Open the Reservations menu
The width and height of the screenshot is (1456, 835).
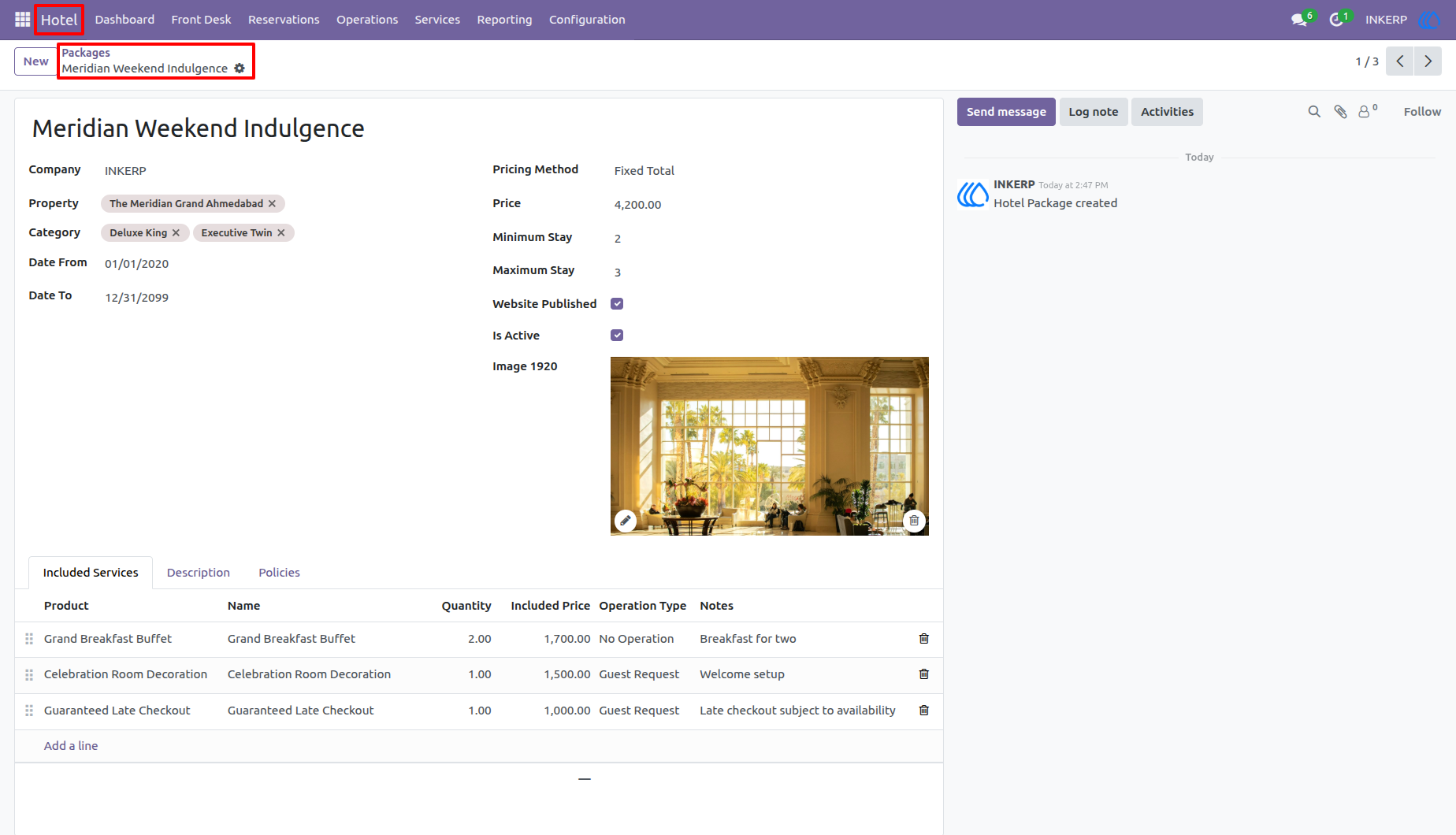tap(284, 20)
